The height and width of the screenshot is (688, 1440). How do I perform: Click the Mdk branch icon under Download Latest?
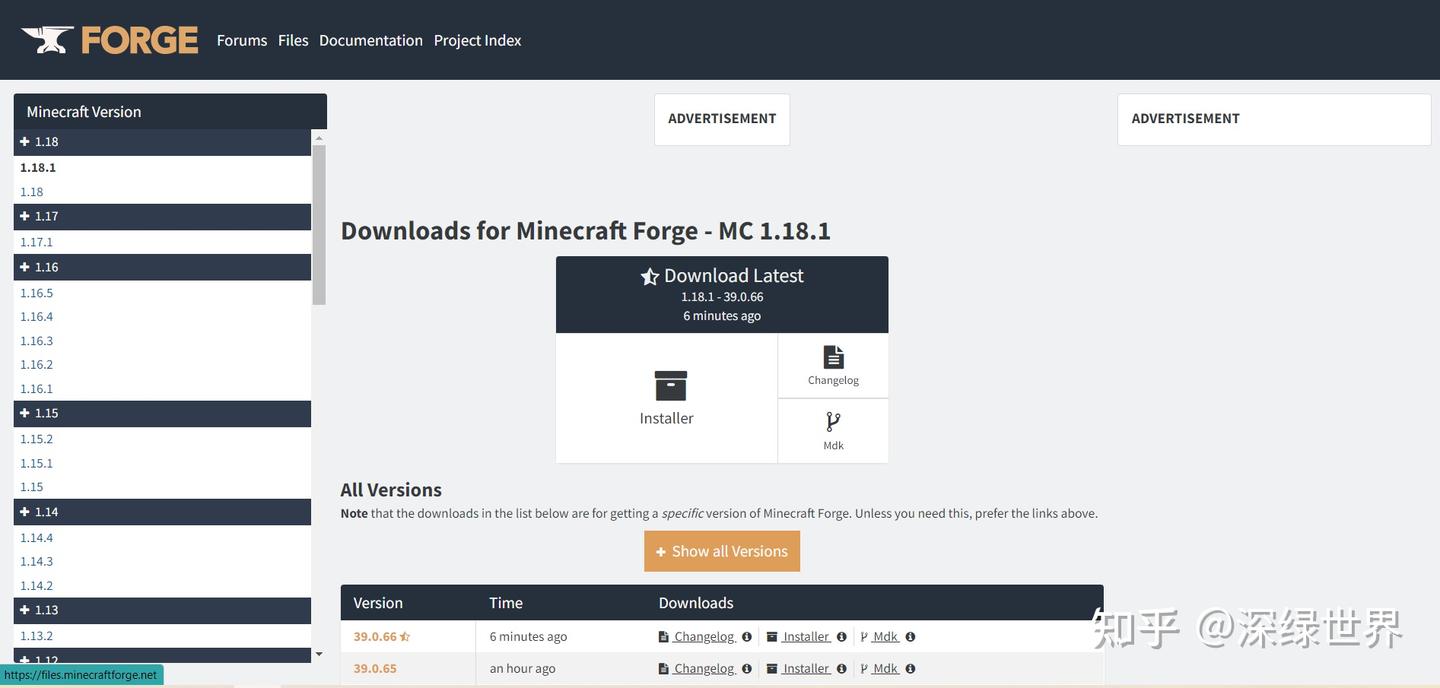click(831, 420)
